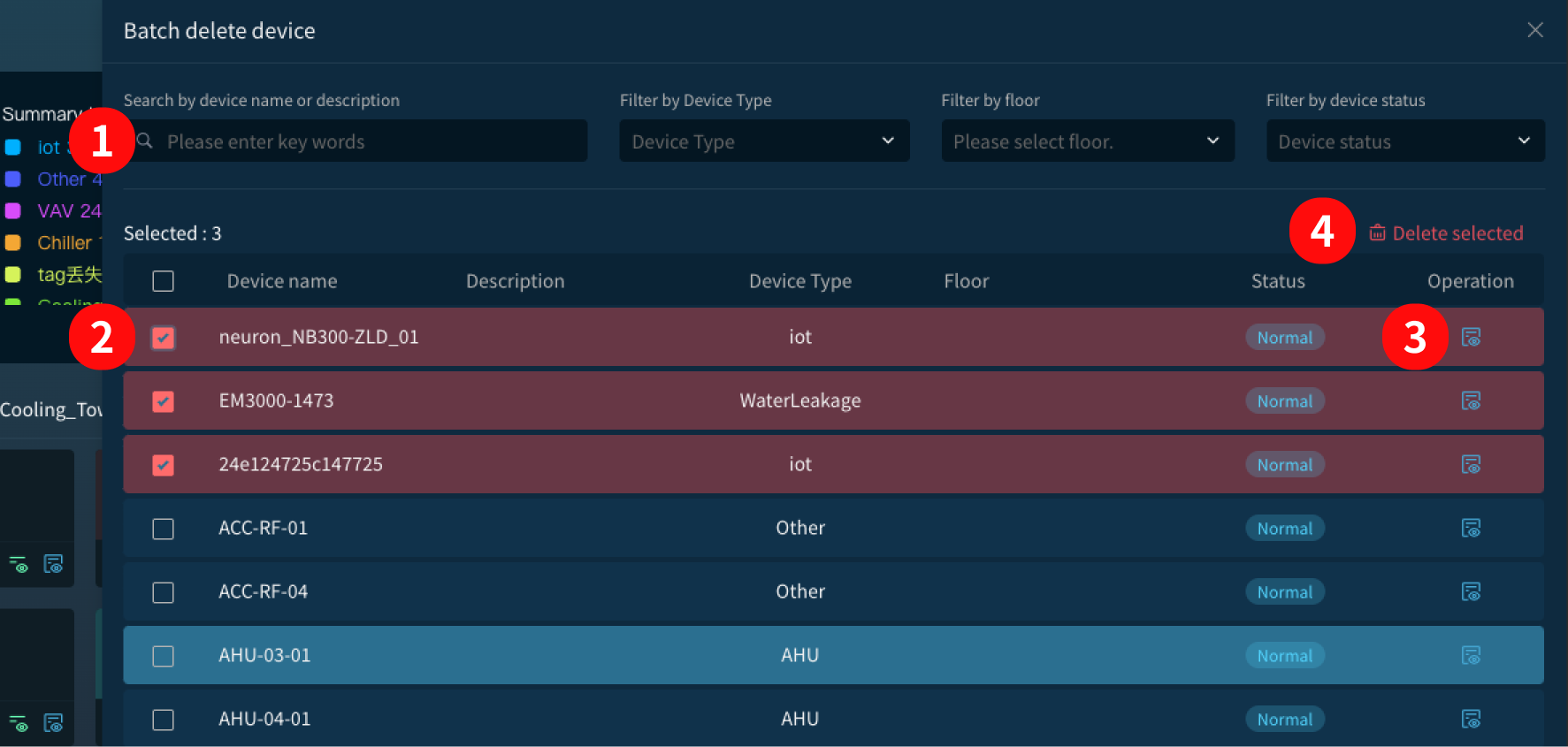Open details icon for ACC-RF-04 row

pyautogui.click(x=1471, y=591)
